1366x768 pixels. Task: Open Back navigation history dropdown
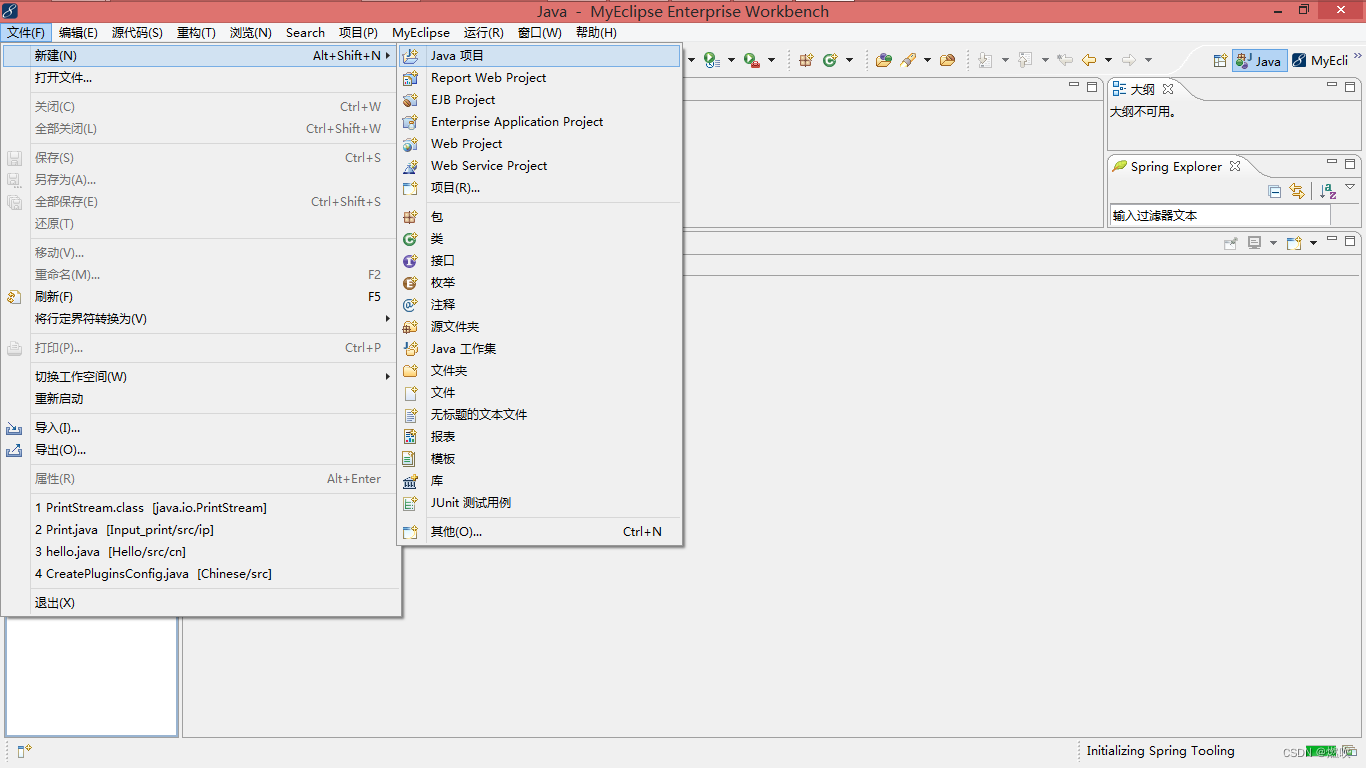pos(1108,60)
